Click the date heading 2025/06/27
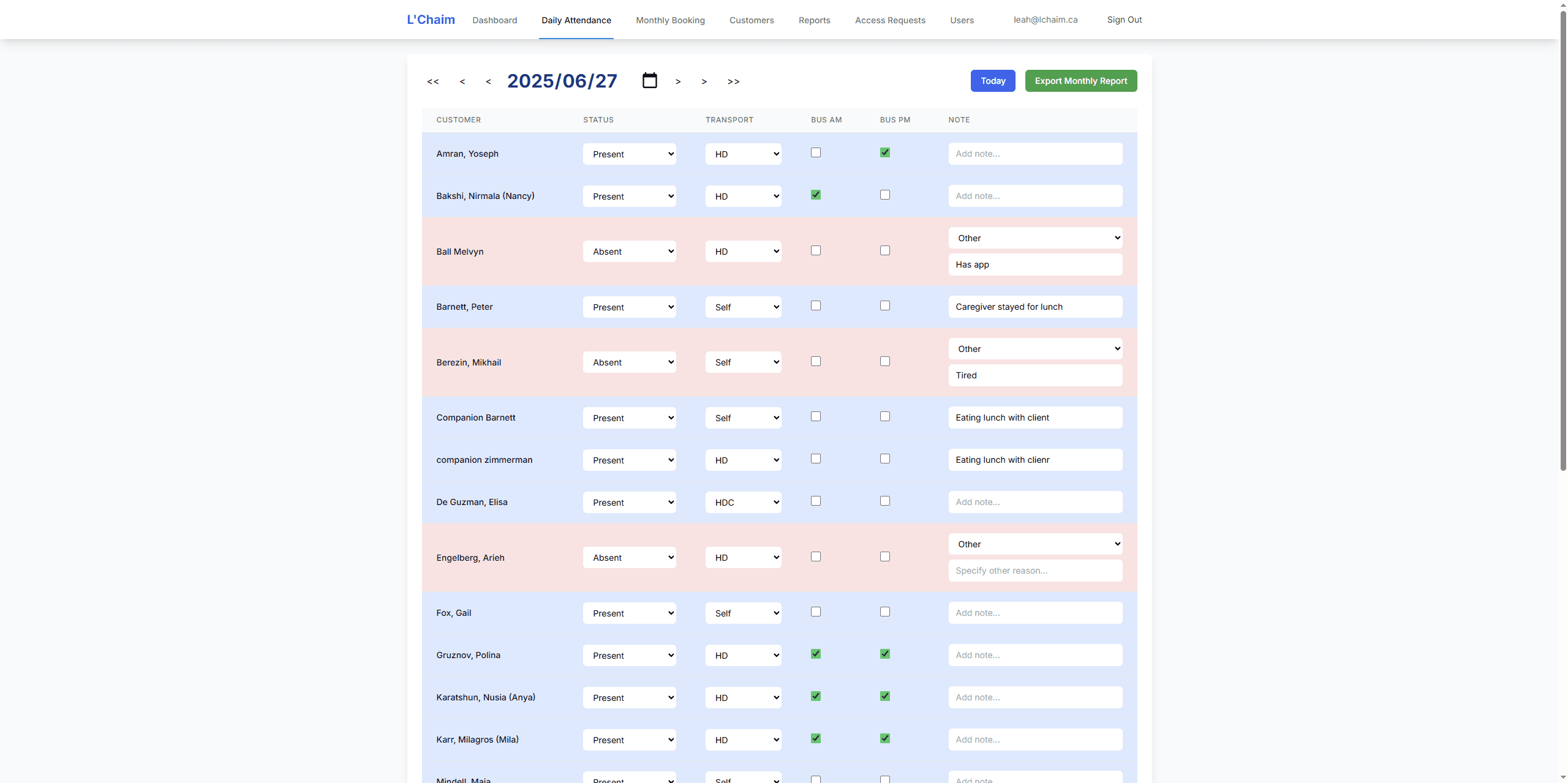This screenshot has height=783, width=1568. click(x=562, y=81)
